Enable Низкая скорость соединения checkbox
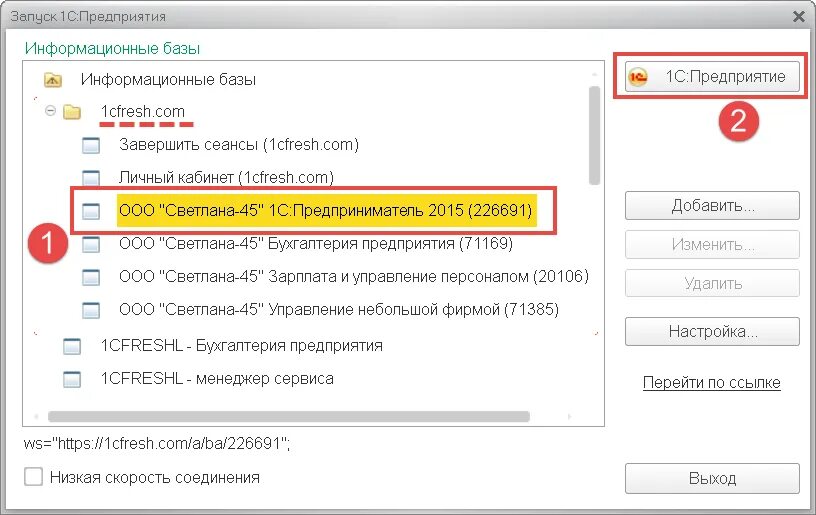Image resolution: width=816 pixels, height=515 pixels. [x=33, y=477]
